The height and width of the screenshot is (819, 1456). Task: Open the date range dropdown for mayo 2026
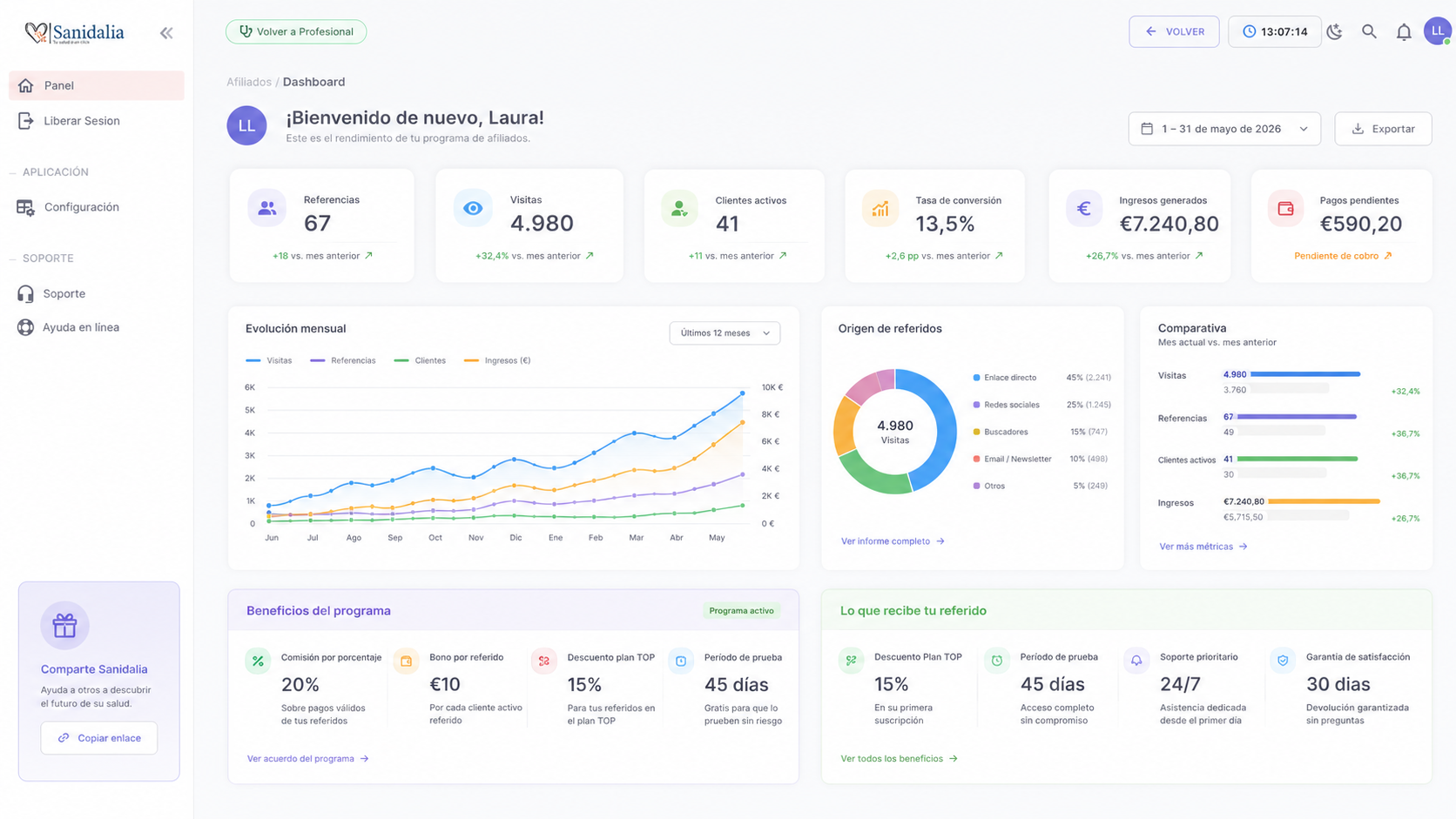point(1224,129)
